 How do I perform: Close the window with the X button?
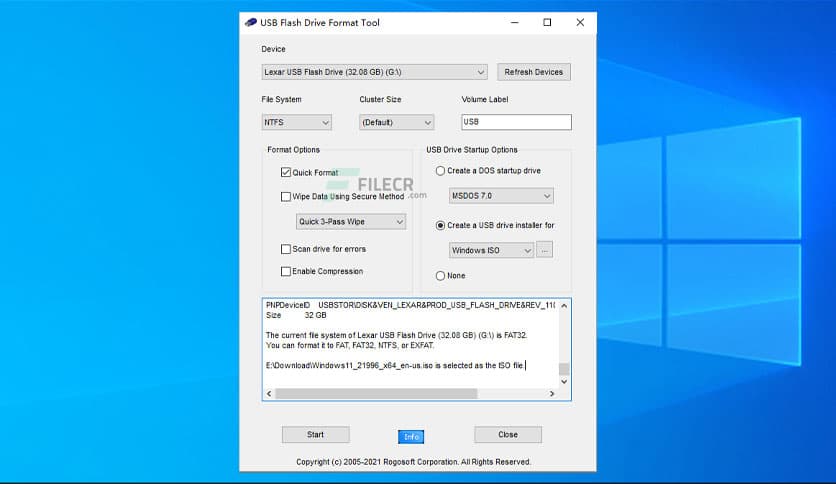point(580,22)
